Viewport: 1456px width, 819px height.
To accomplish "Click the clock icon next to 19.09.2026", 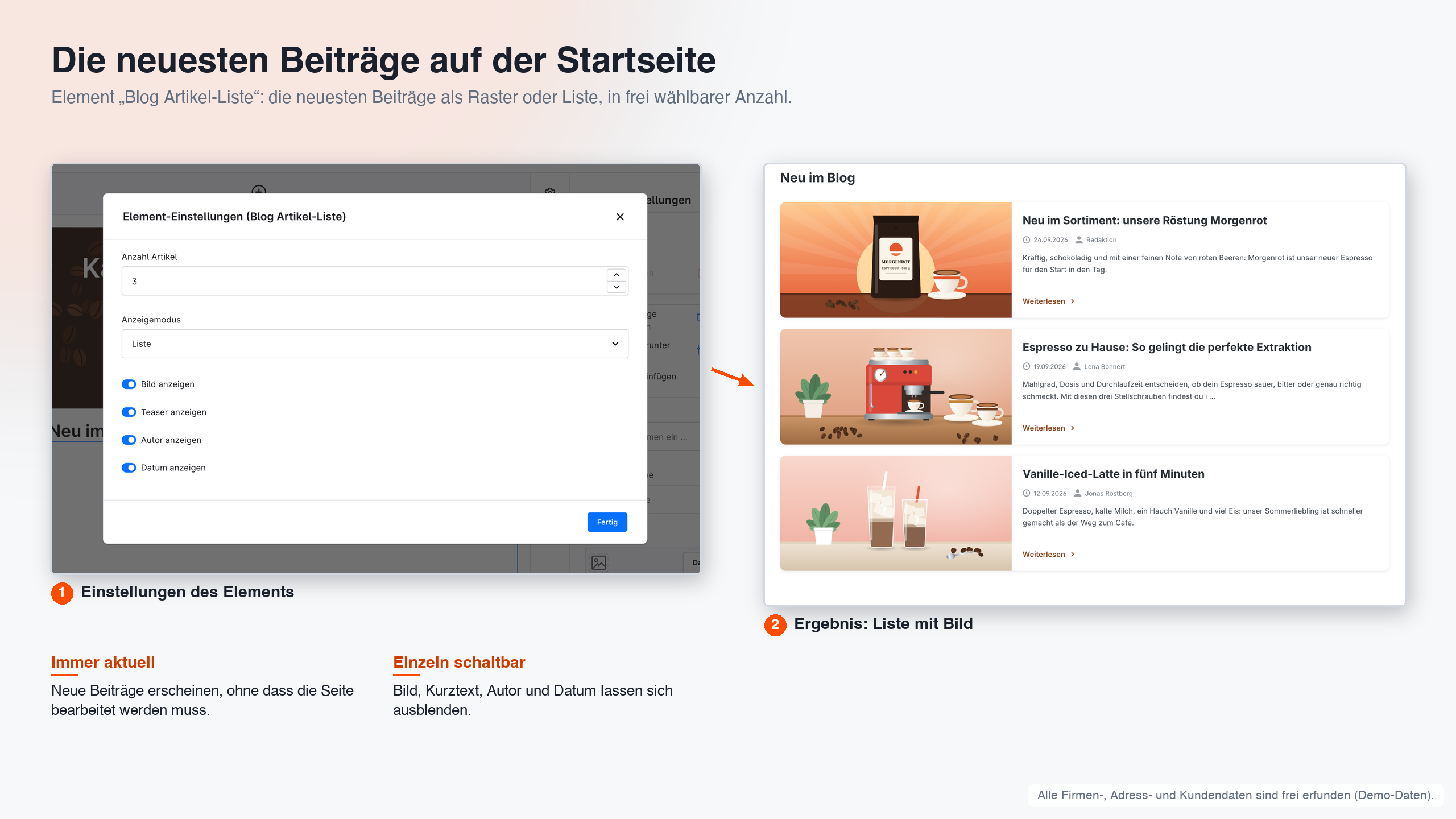I will [x=1027, y=367].
